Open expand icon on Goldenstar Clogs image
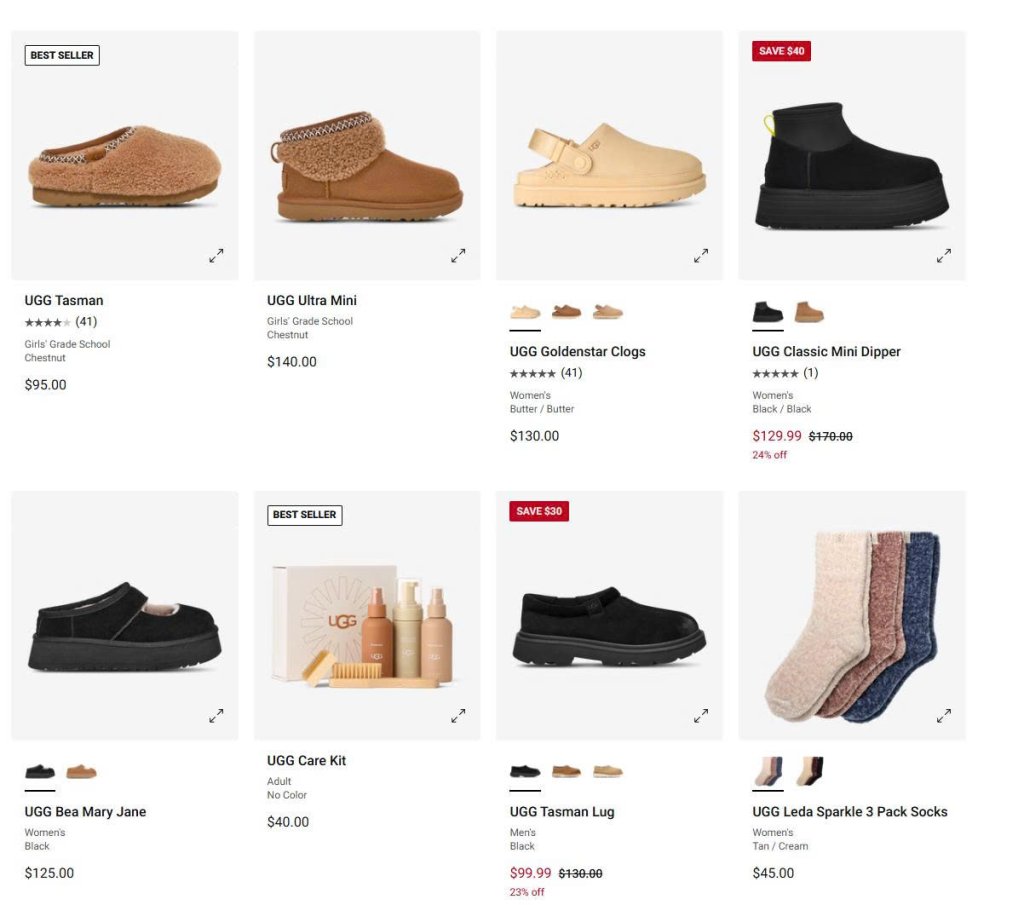 point(701,256)
